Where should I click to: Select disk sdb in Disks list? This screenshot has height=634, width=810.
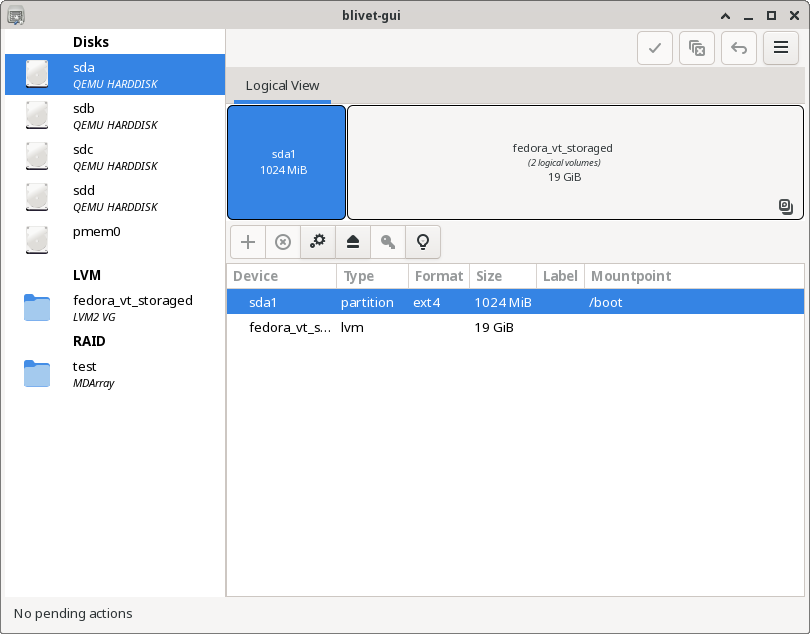(x=115, y=115)
